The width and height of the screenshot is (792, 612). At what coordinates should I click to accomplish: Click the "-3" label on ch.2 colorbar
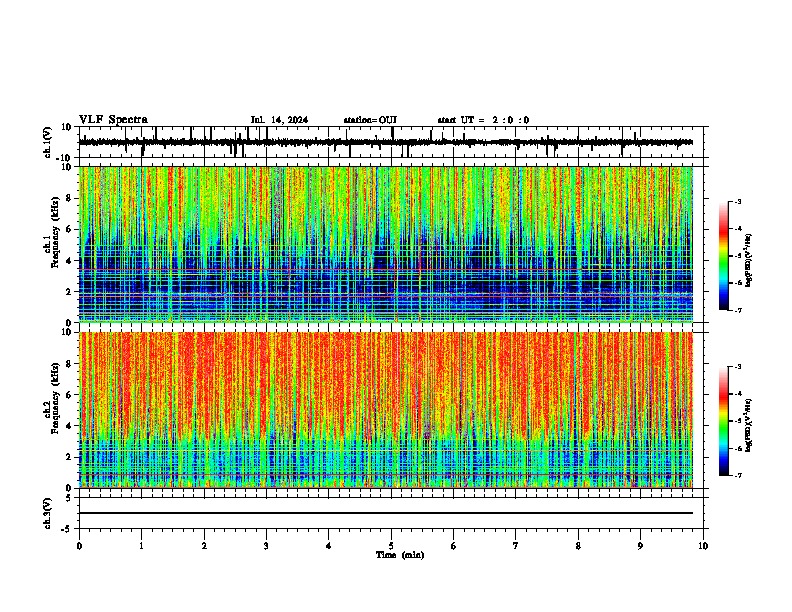click(737, 367)
